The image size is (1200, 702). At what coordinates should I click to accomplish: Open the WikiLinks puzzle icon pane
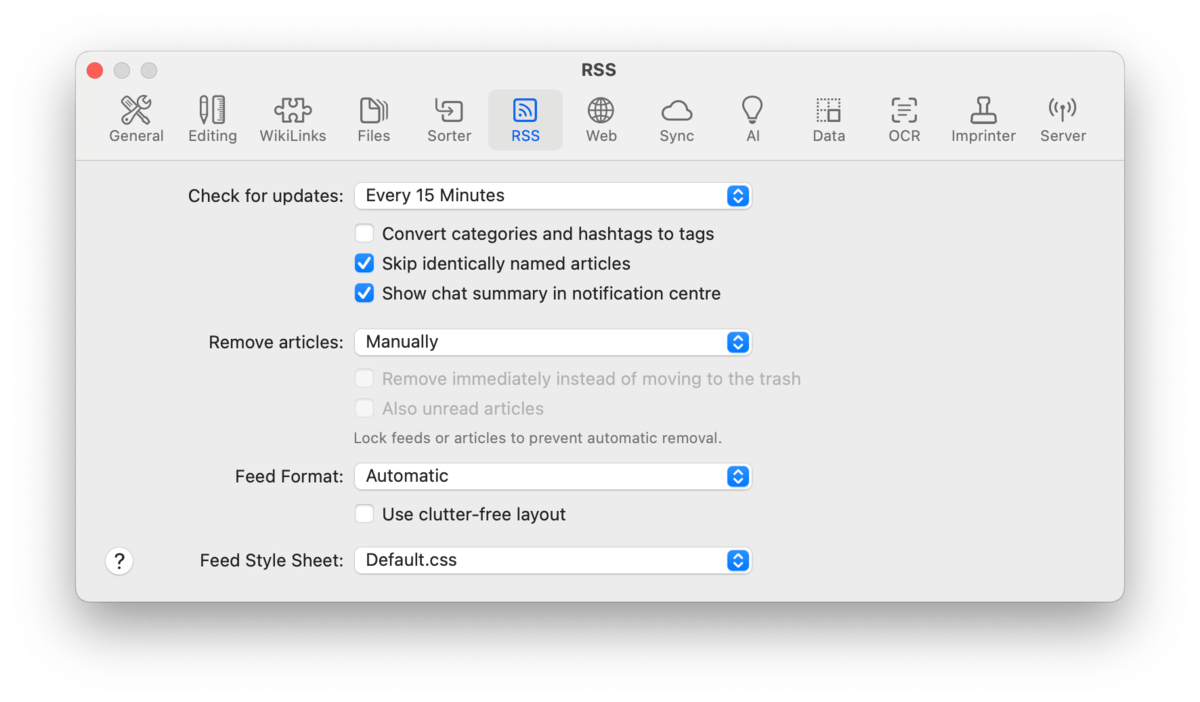coord(293,120)
